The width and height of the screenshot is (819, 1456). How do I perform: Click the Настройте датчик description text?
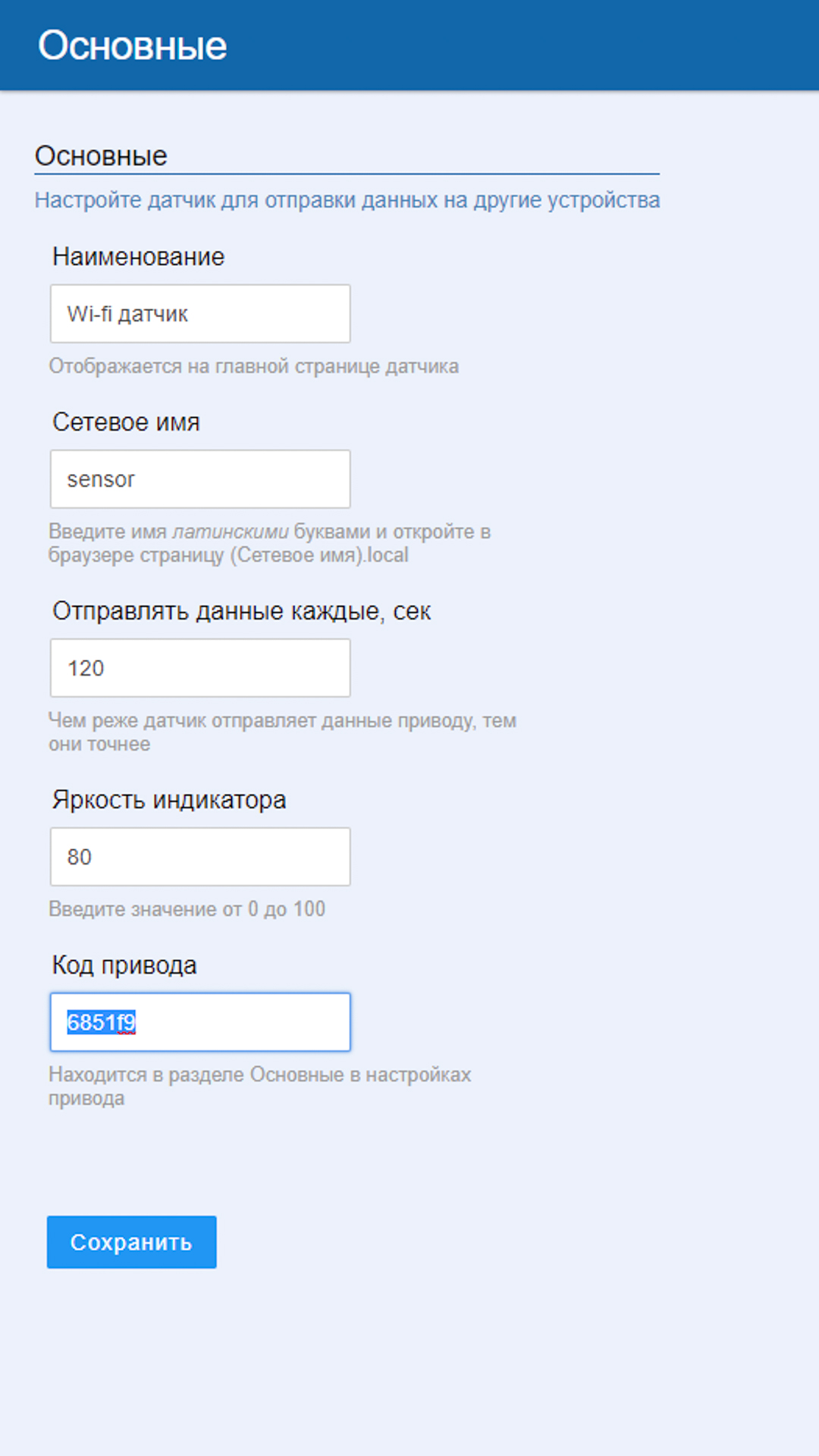pos(347,200)
